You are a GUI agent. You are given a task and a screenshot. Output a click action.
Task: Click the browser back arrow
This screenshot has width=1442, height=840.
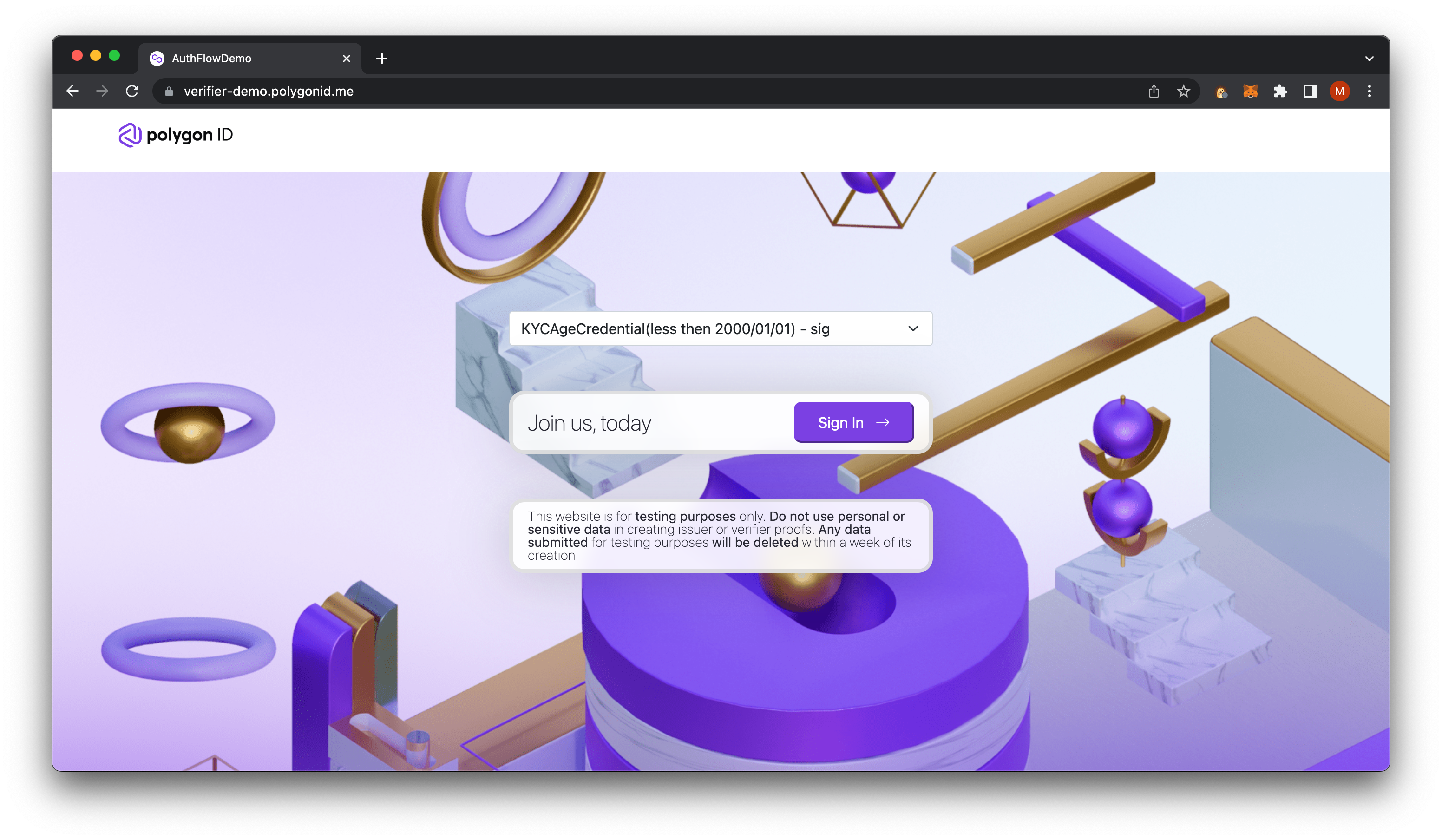pos(72,91)
